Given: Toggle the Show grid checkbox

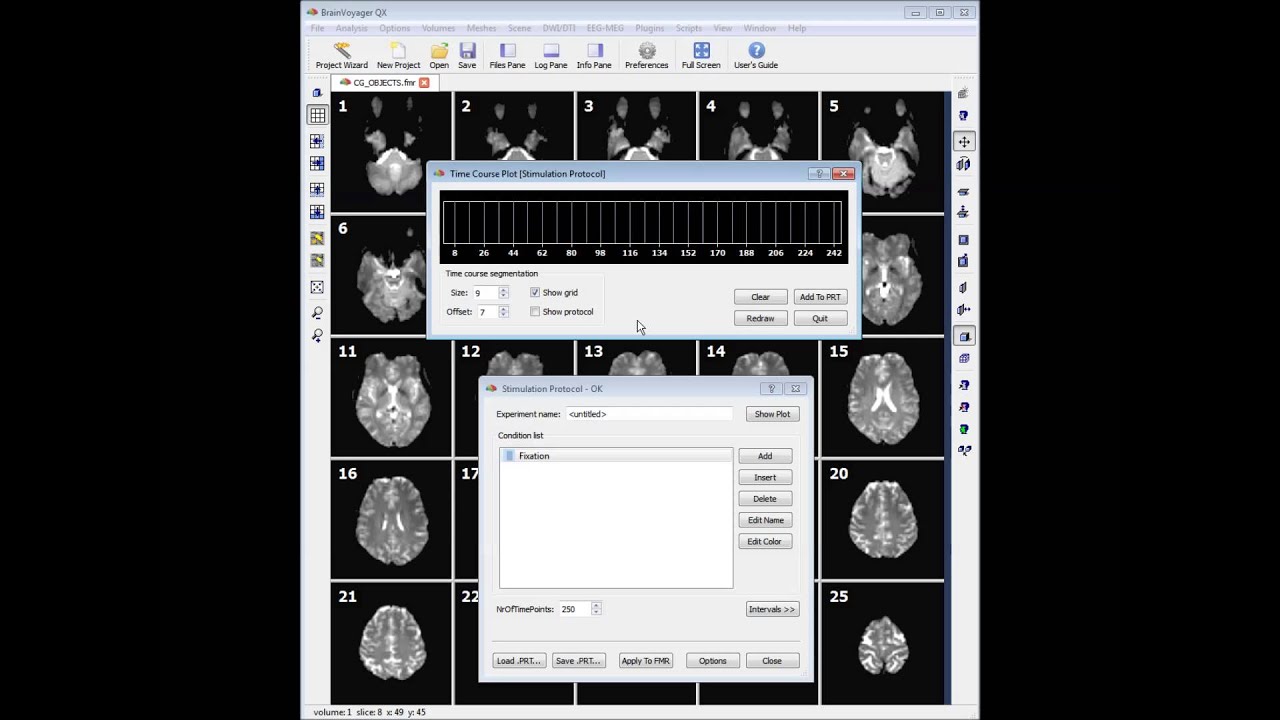Looking at the screenshot, I should click(x=535, y=293).
